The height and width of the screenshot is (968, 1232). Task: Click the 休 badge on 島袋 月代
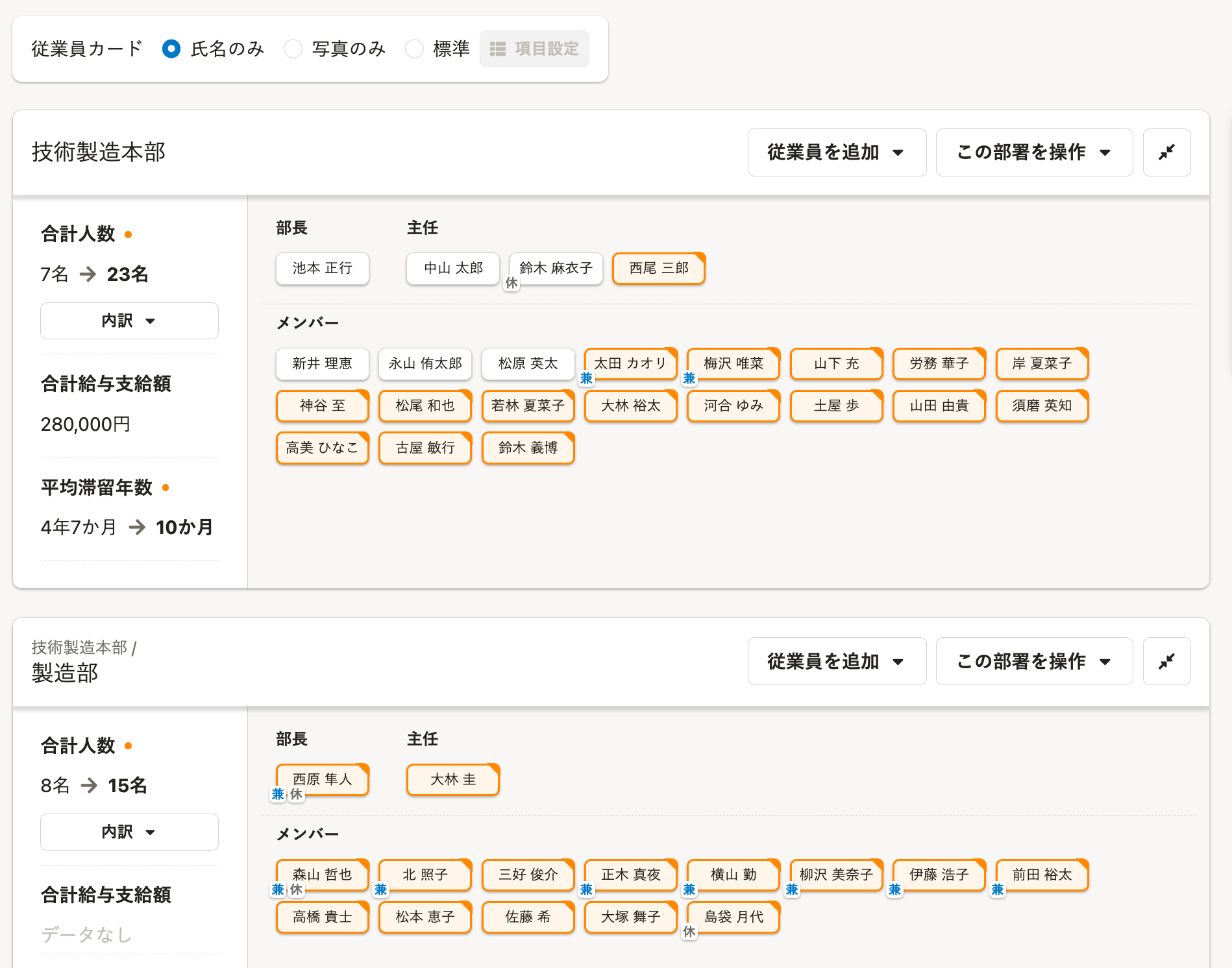pos(689,932)
